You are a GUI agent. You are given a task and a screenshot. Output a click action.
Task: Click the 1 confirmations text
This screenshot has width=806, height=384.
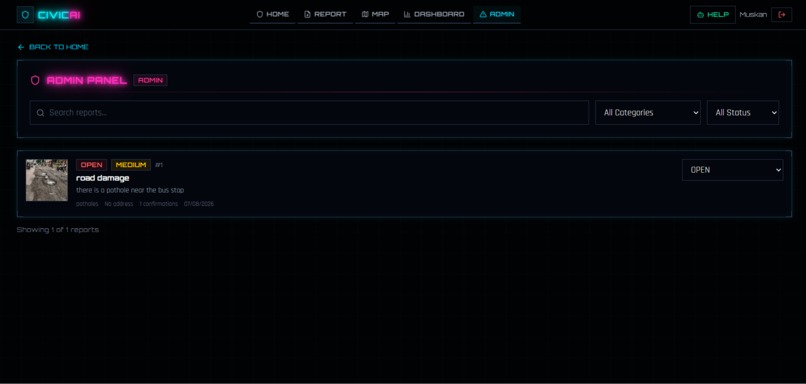(x=158, y=204)
